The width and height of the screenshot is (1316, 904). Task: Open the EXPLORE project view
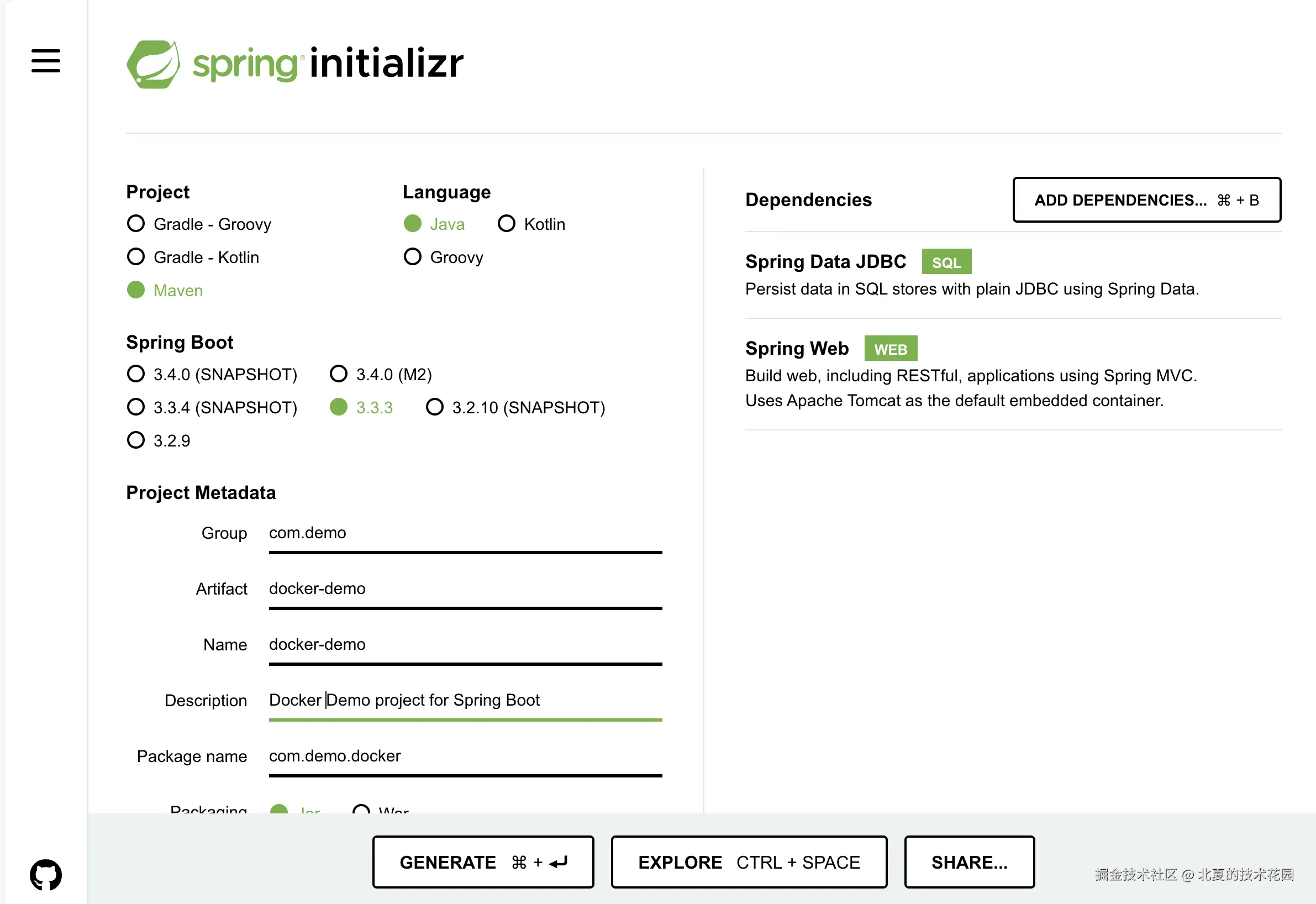click(x=749, y=862)
